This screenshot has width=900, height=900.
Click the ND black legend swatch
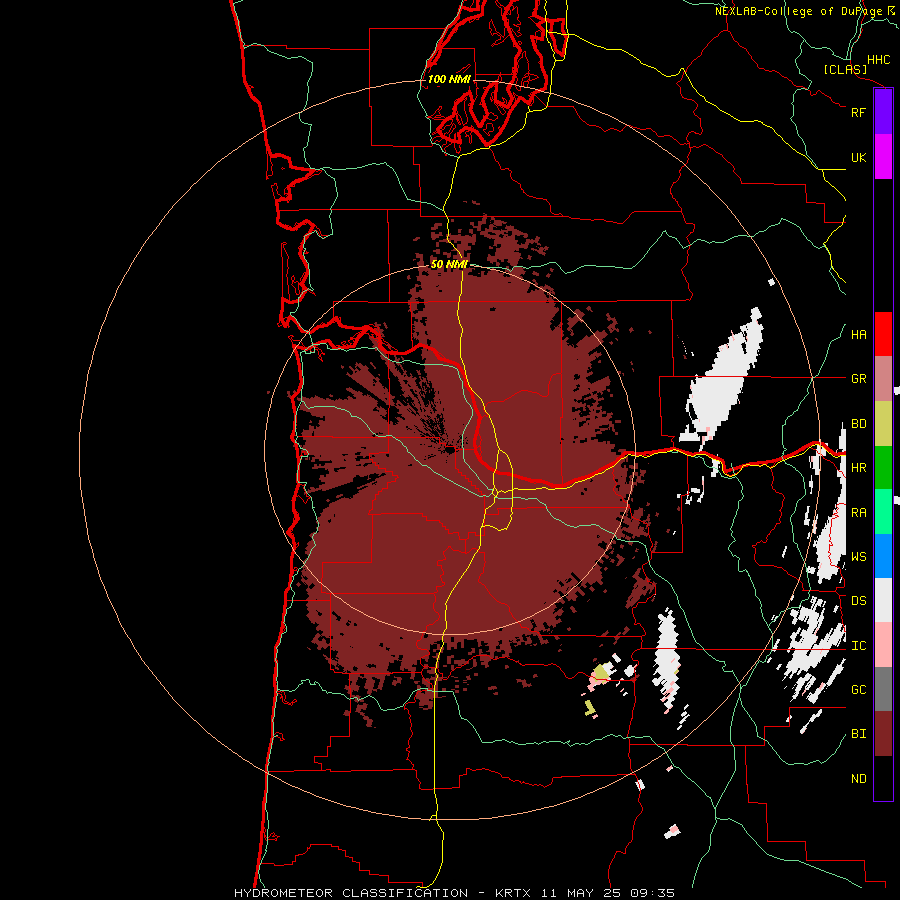[883, 778]
